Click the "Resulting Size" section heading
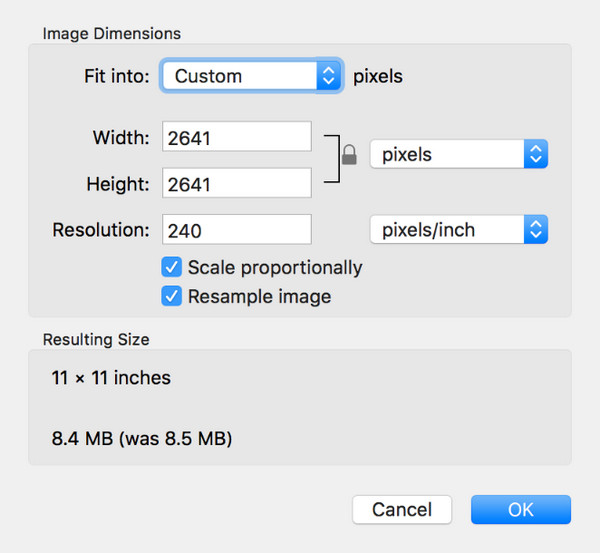 (x=96, y=339)
